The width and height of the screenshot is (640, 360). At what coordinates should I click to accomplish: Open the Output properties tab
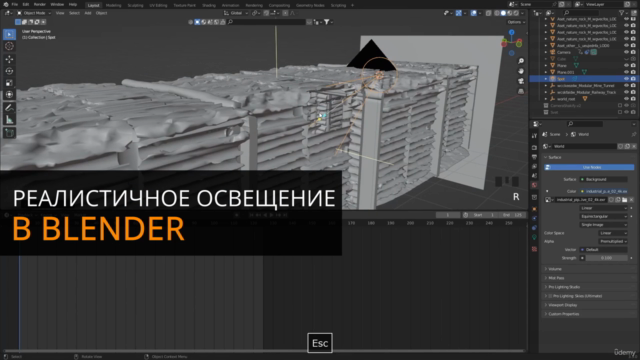click(x=534, y=157)
